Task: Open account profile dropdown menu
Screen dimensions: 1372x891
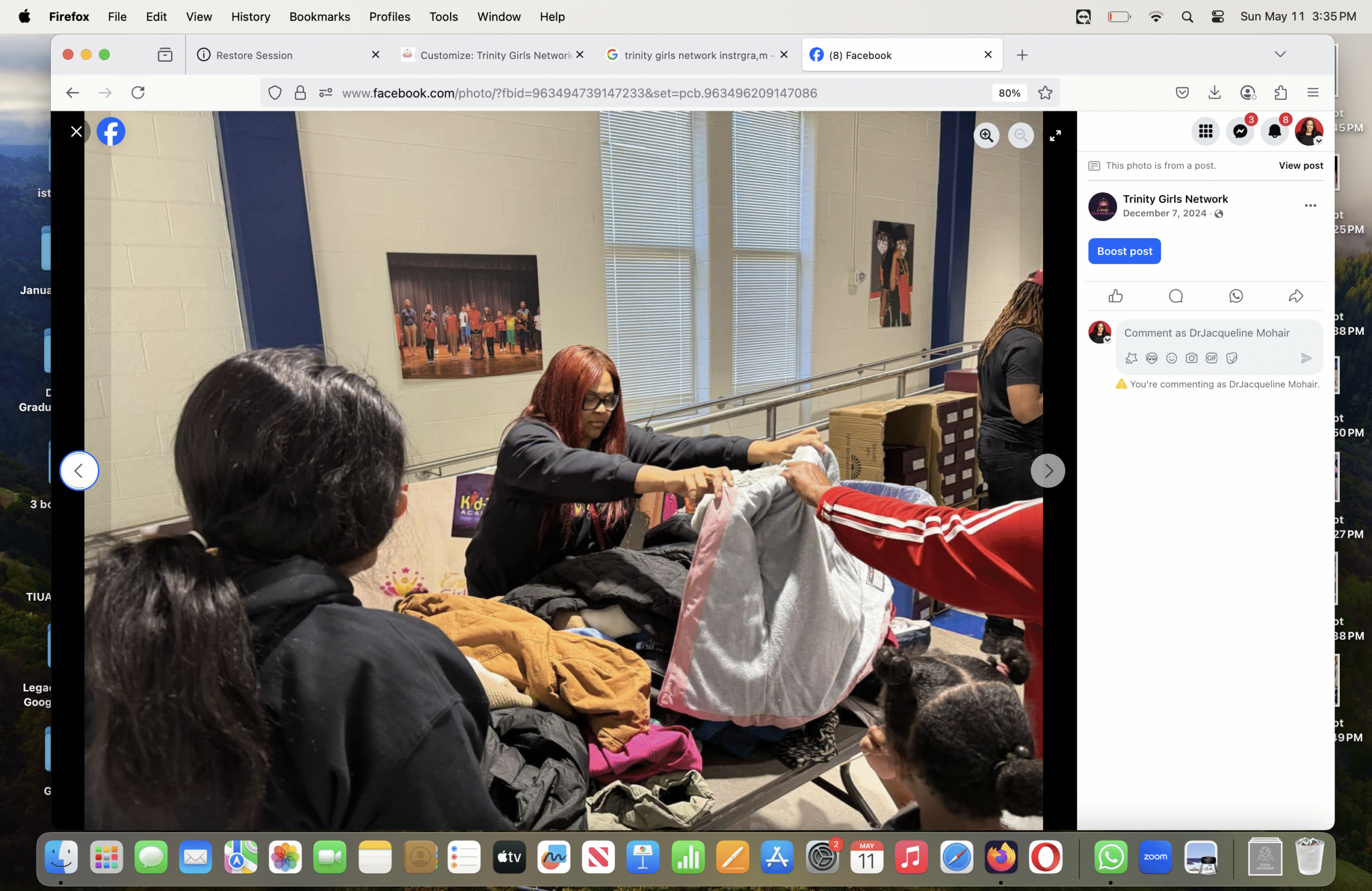Action: click(1309, 131)
